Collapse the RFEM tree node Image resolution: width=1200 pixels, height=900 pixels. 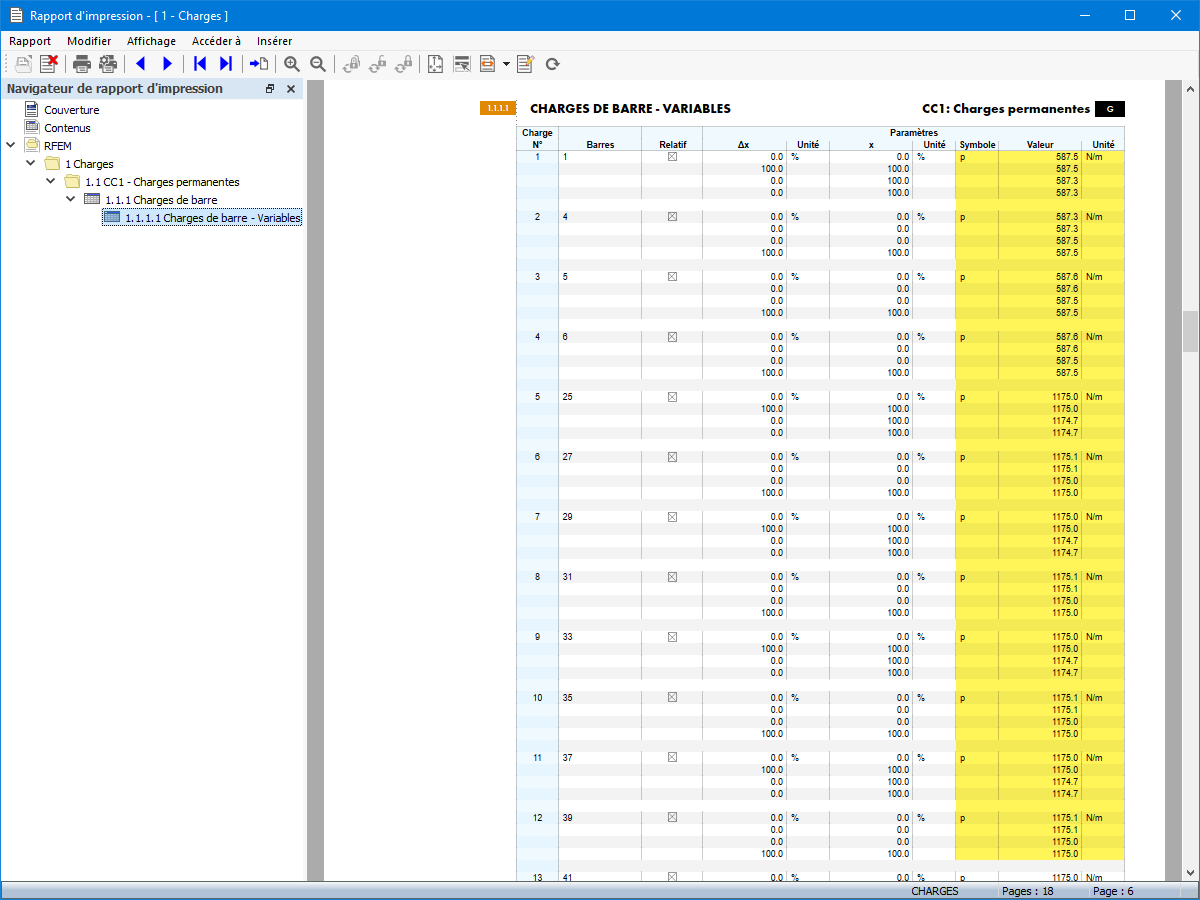click(11, 145)
